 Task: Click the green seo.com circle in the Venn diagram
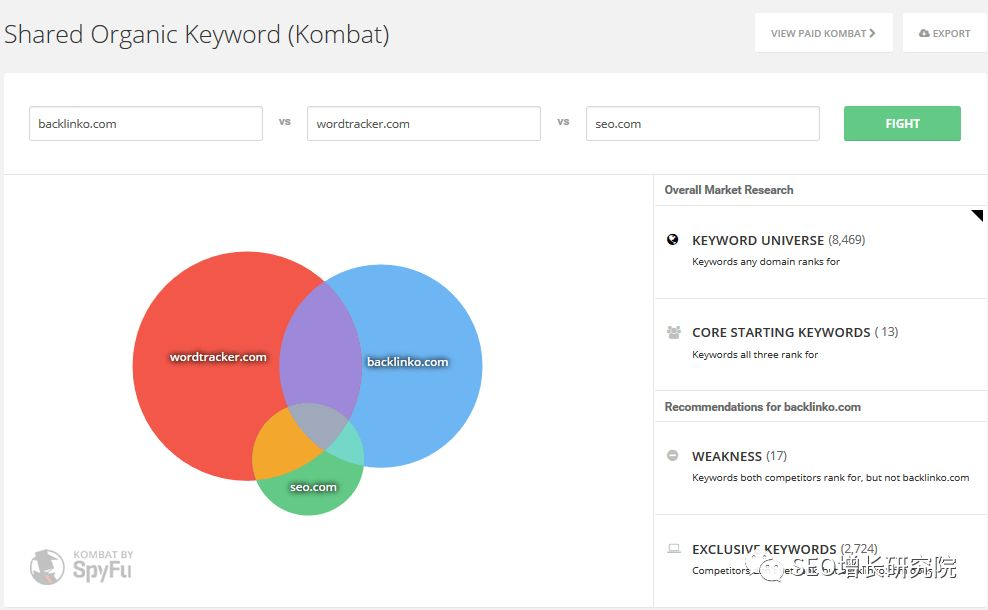tap(309, 488)
